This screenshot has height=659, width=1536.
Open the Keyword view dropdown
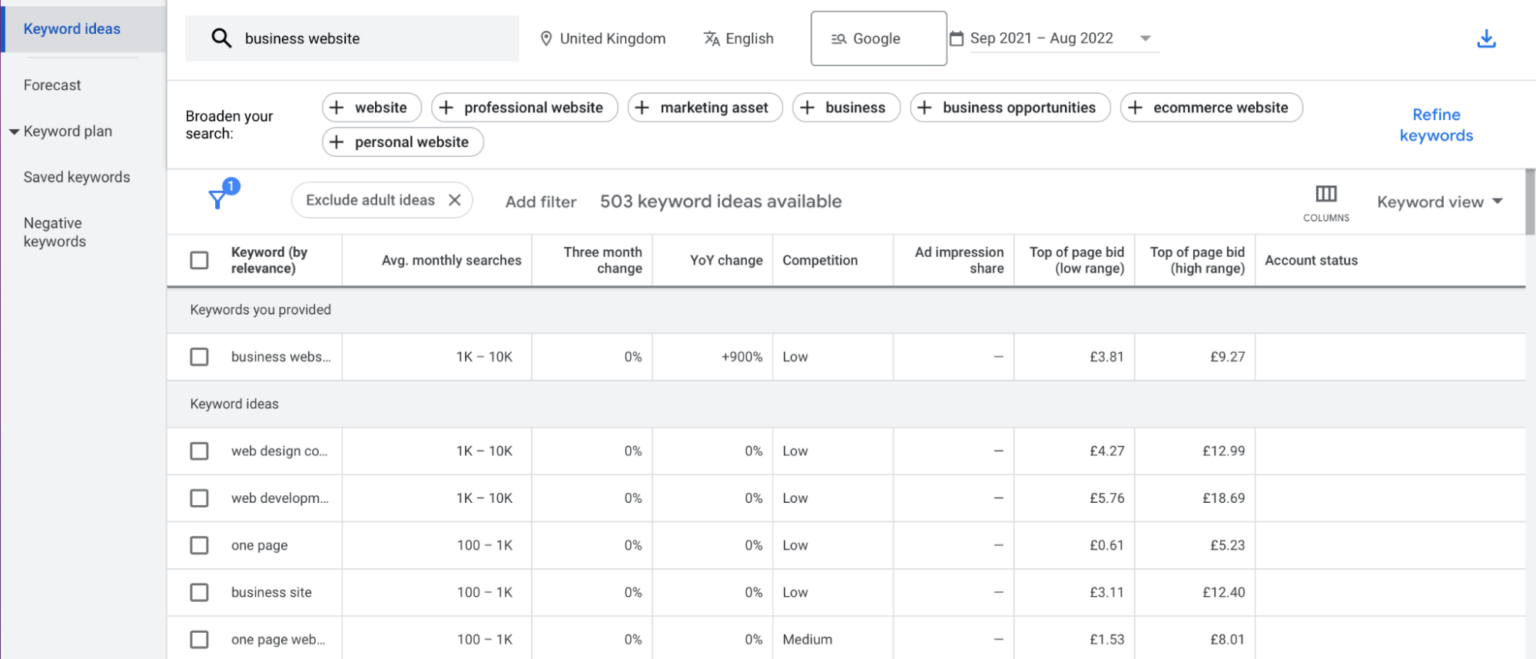coord(1439,201)
